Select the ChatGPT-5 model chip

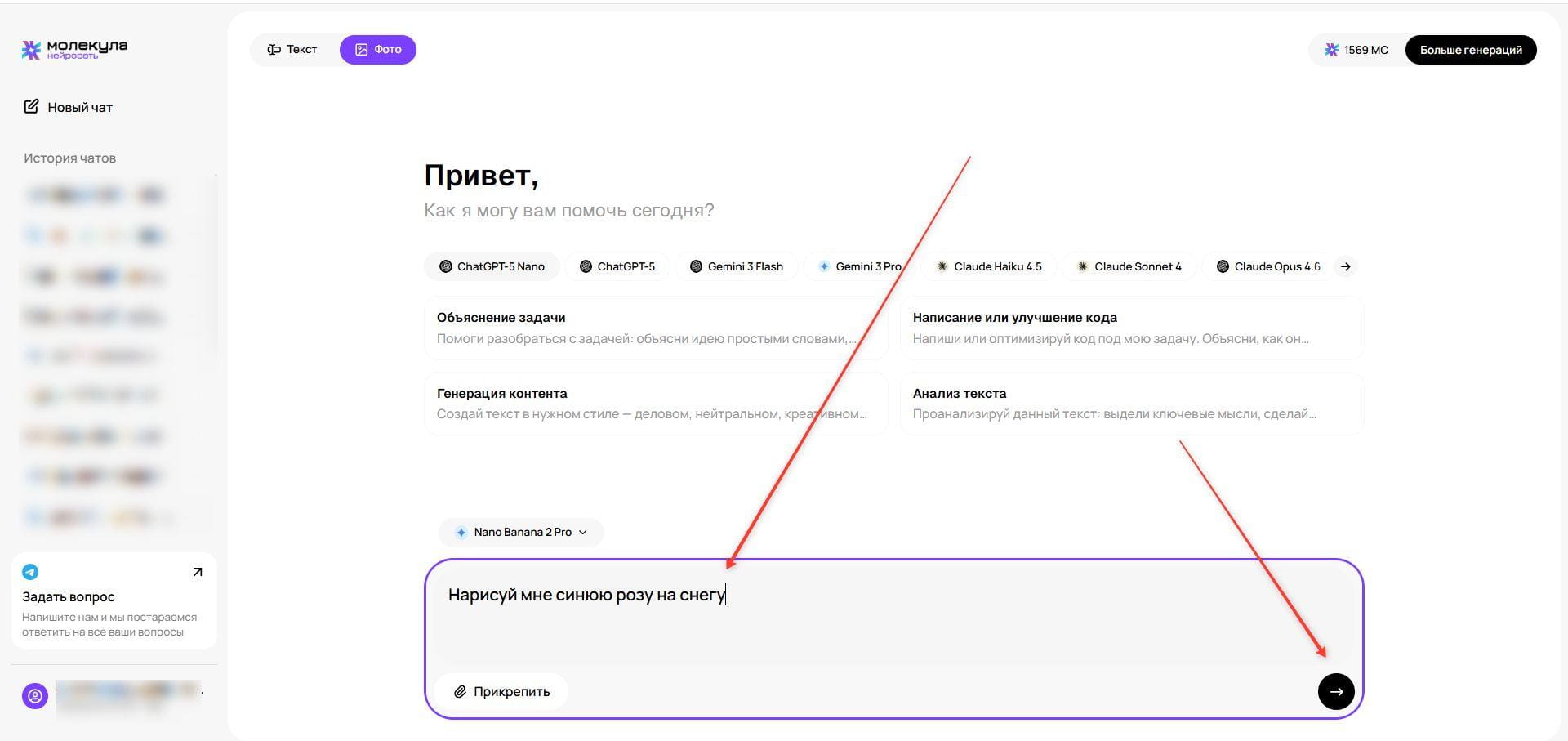(x=617, y=266)
